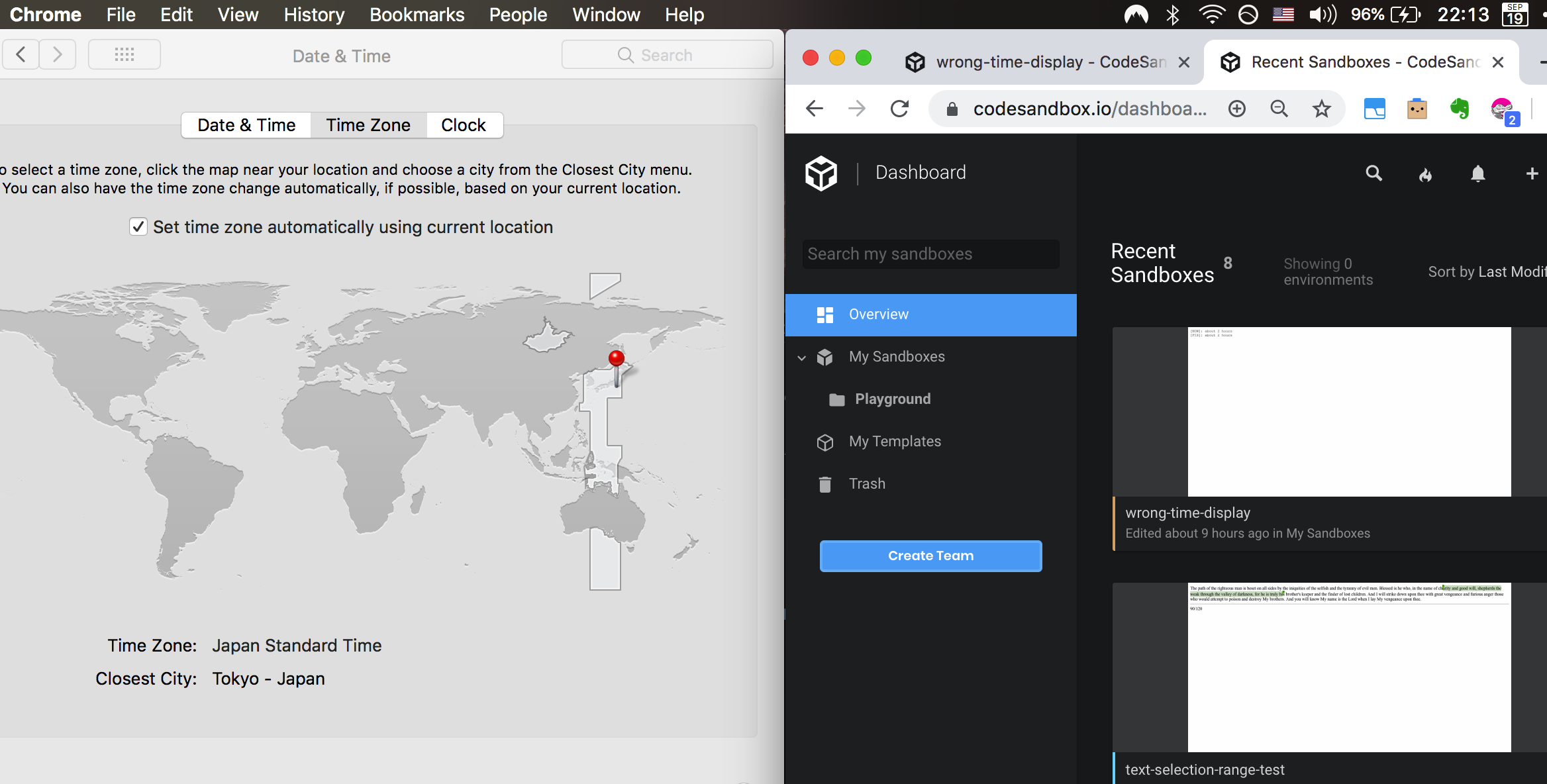Image resolution: width=1547 pixels, height=784 pixels.
Task: Click the Search my sandboxes field
Action: tap(930, 254)
